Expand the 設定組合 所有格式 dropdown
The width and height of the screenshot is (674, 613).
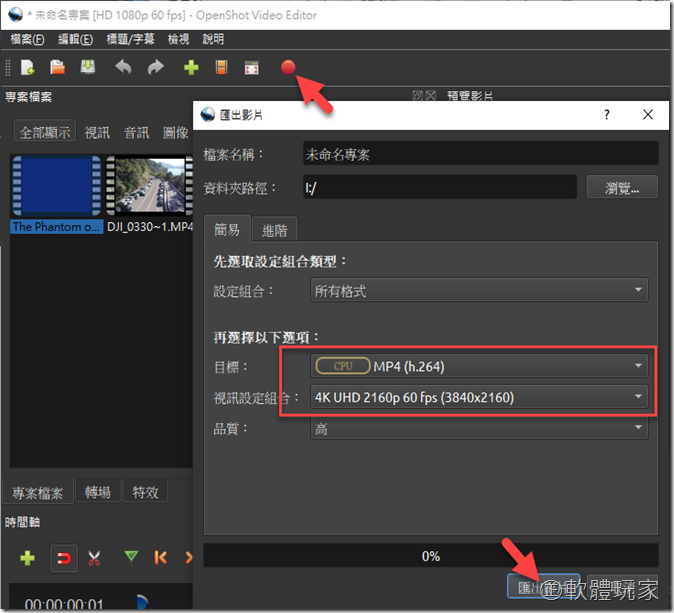pos(479,291)
